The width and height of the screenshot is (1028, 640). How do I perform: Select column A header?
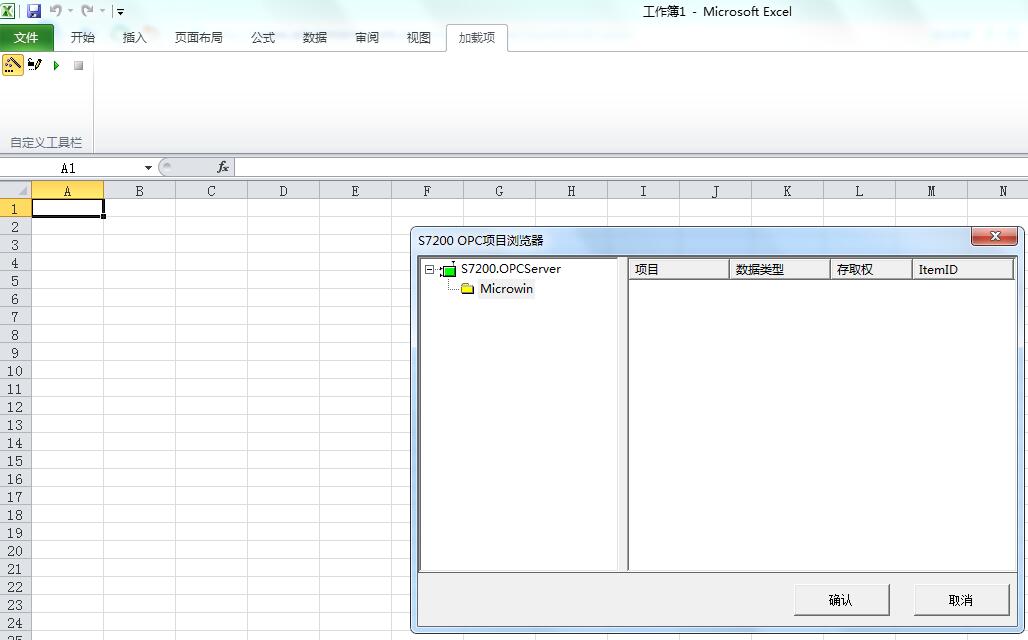click(68, 191)
